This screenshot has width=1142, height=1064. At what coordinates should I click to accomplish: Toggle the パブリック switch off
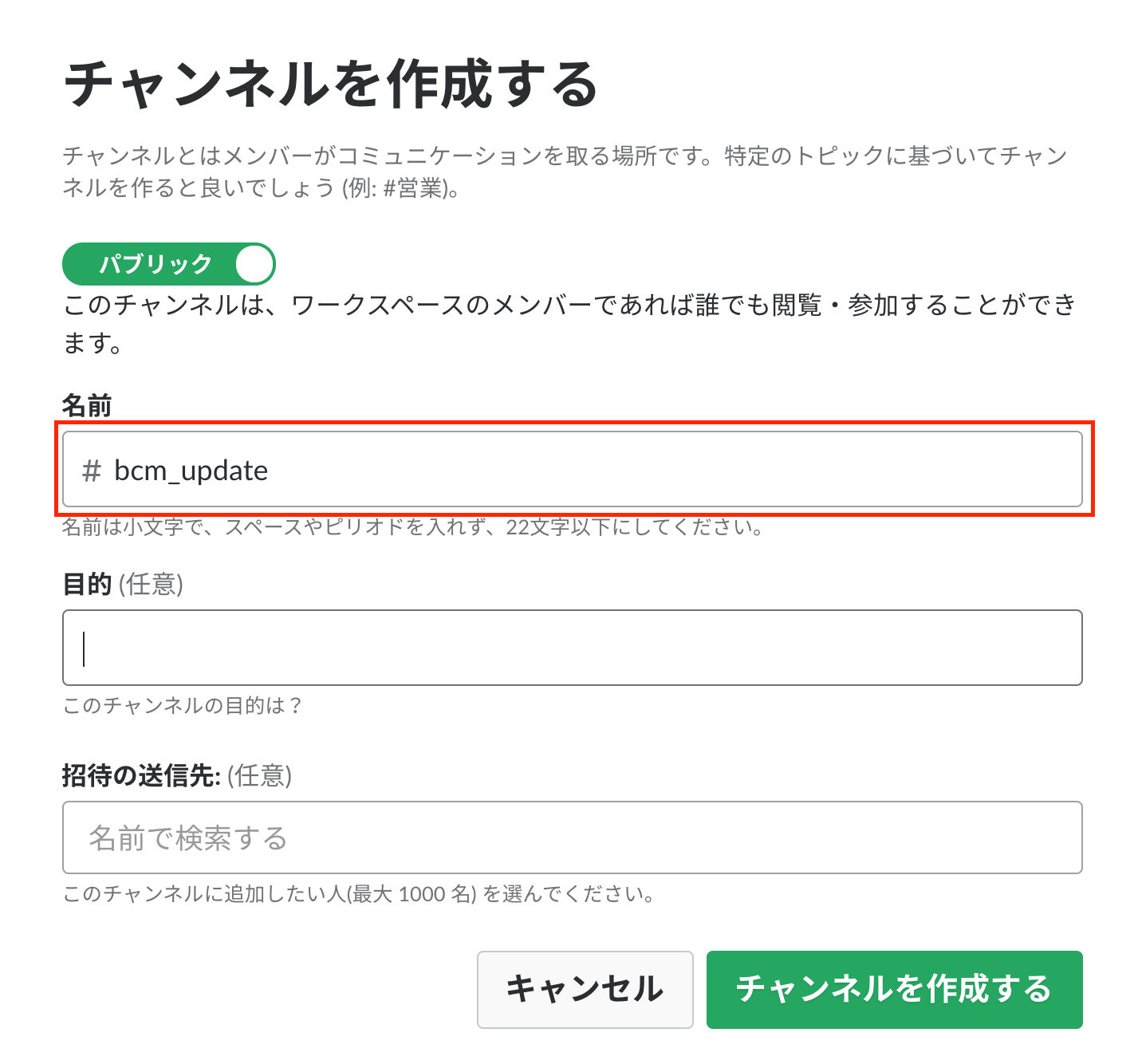coord(168,264)
